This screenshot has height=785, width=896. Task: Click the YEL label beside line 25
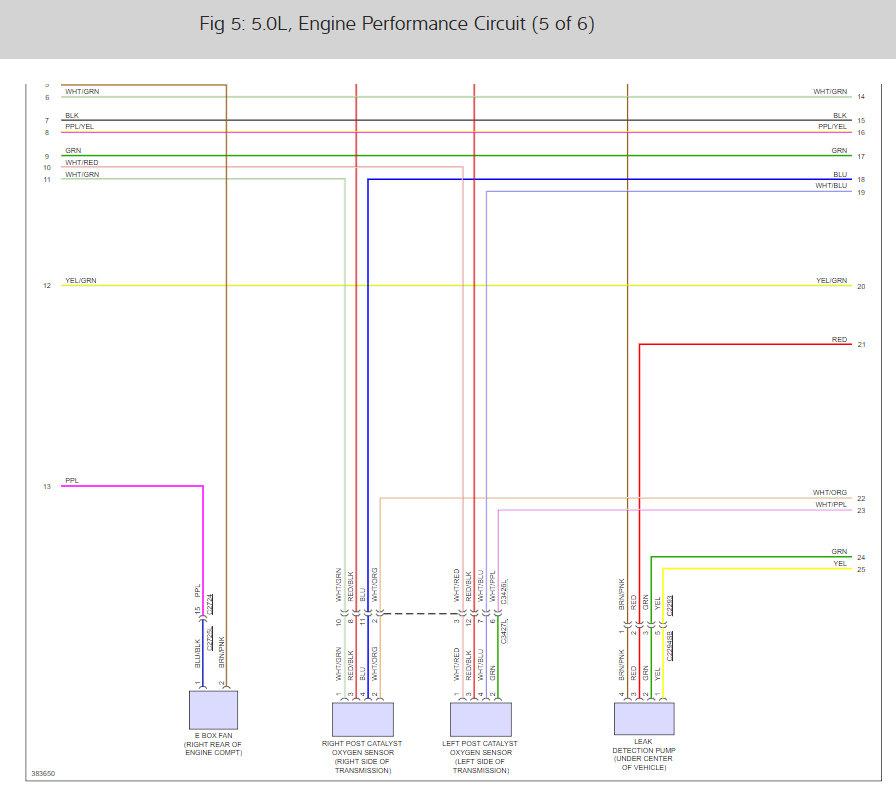[840, 563]
